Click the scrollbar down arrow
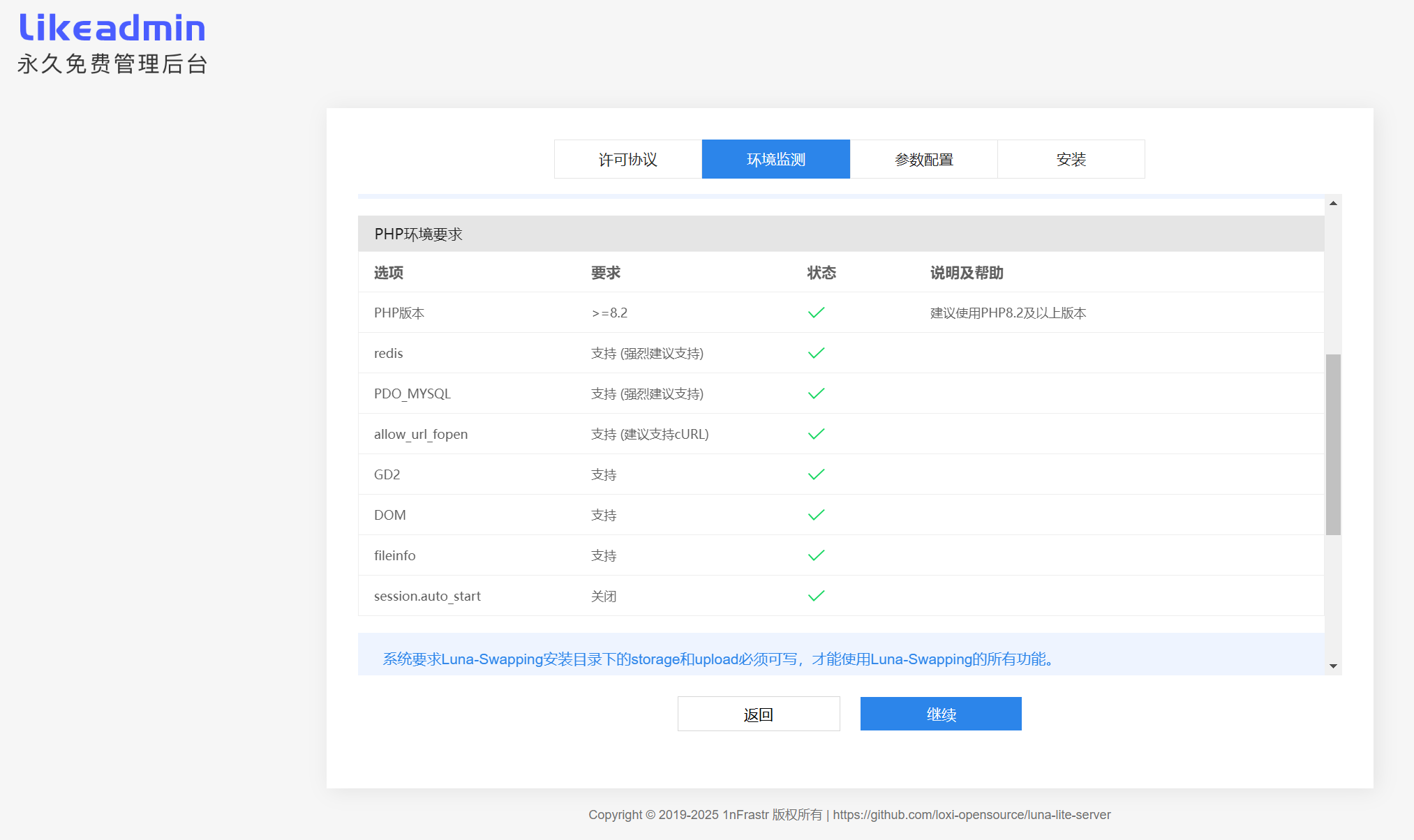The image size is (1414, 840). [1333, 666]
